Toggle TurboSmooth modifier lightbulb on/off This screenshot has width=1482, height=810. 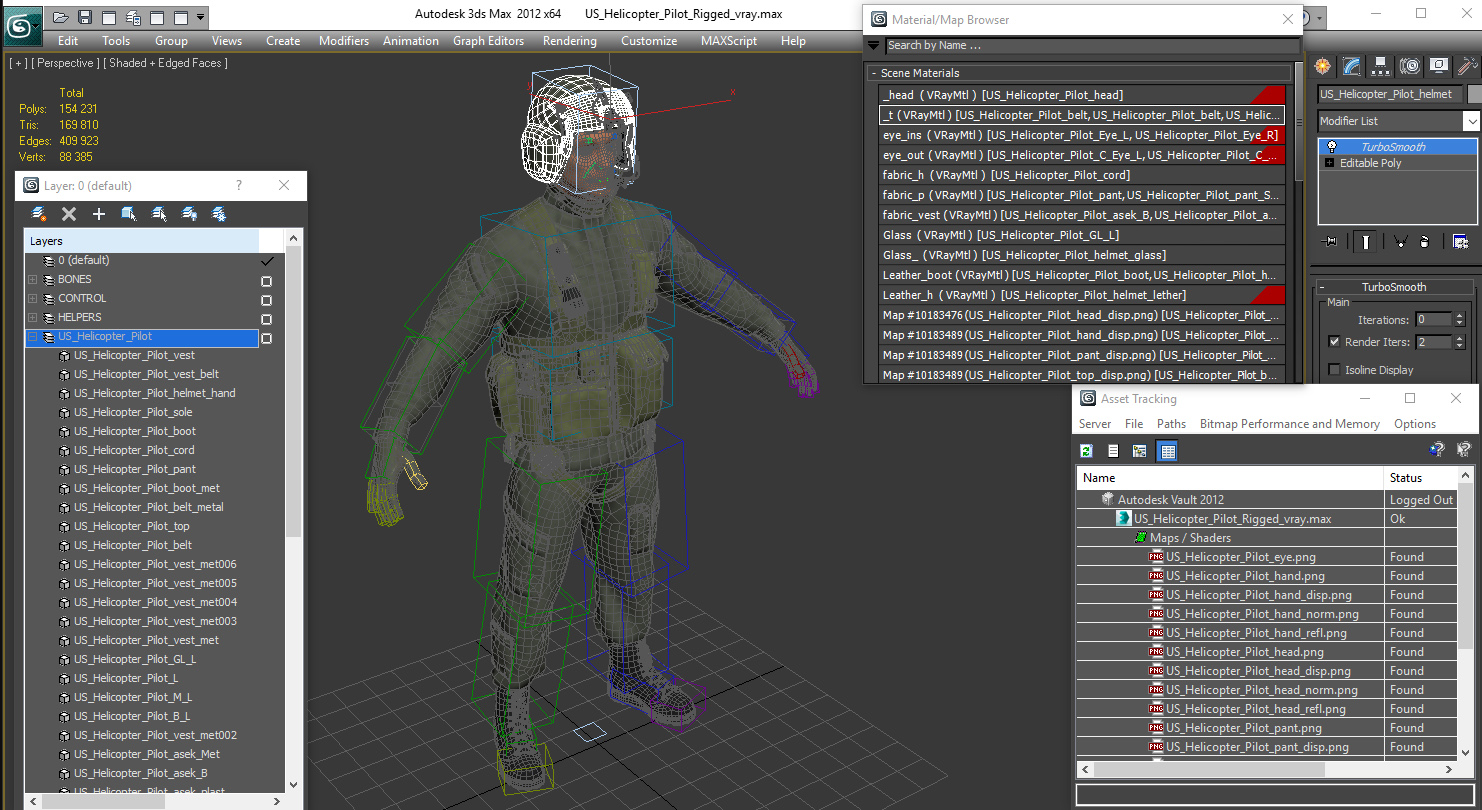(1332, 147)
